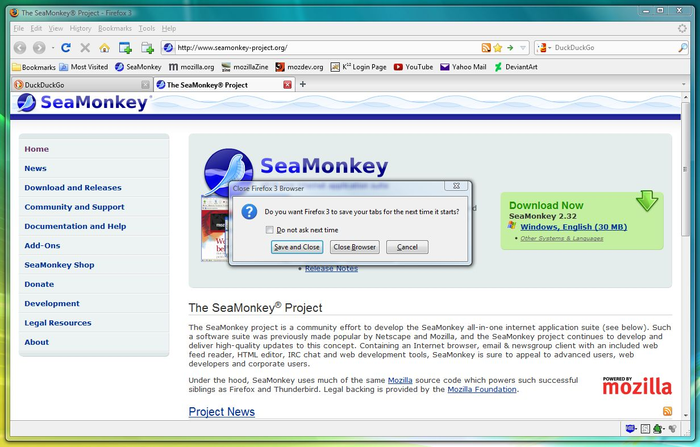The image size is (700, 447).
Task: Open the File menu
Action: click(19, 28)
